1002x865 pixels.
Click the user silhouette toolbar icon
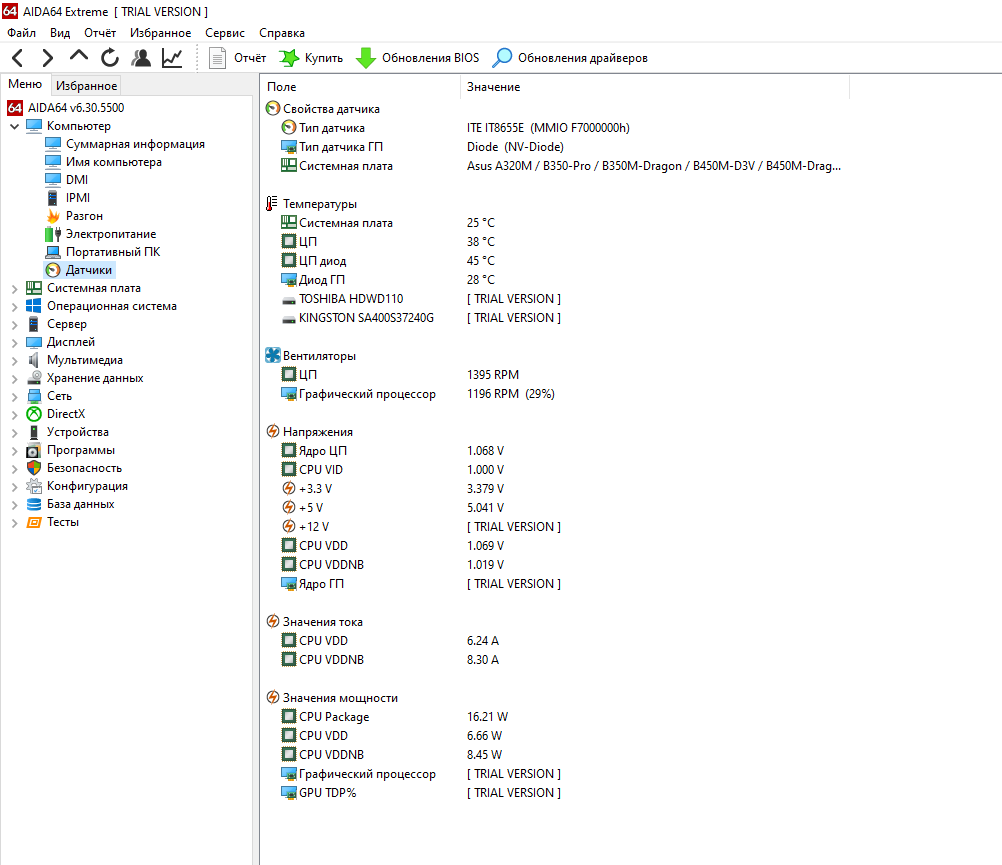pyautogui.click(x=141, y=58)
